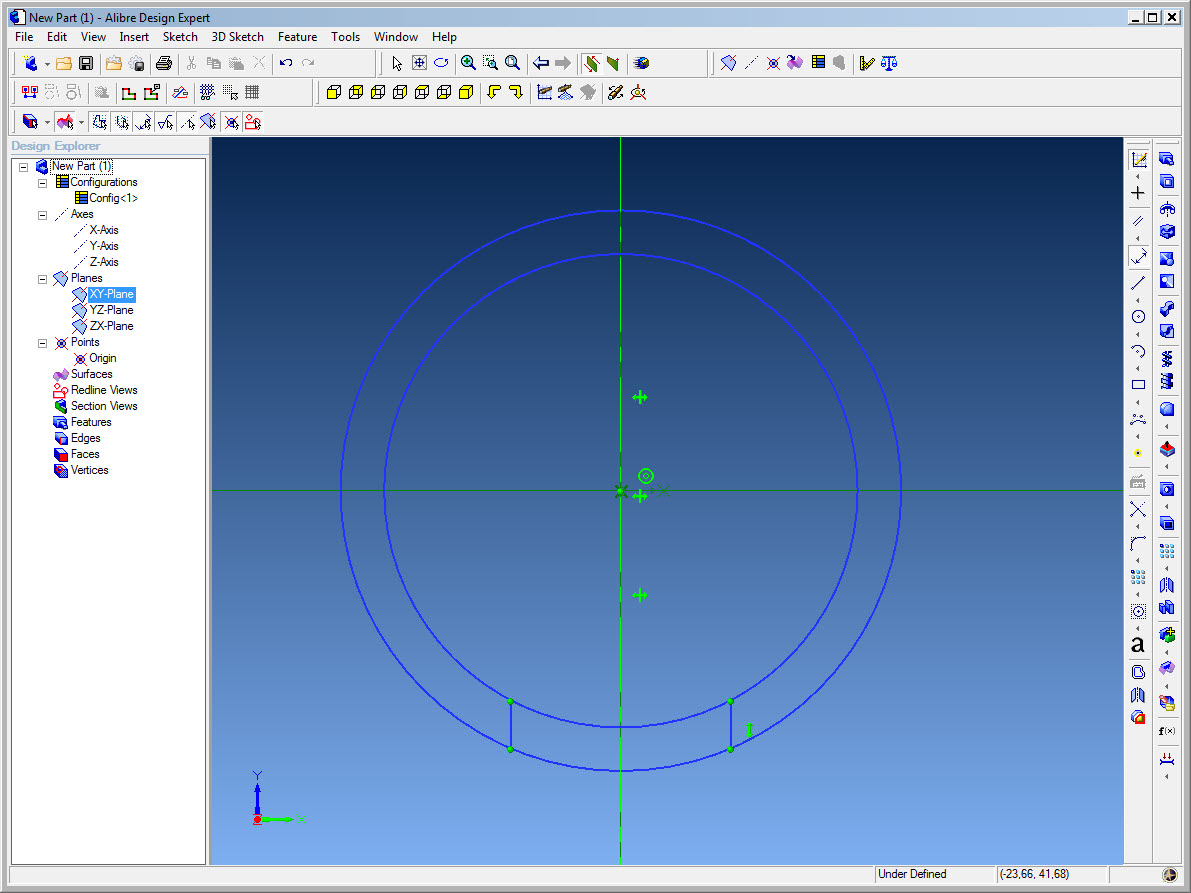The height and width of the screenshot is (893, 1191).
Task: Toggle Activate 2D Sketch mode icon
Action: pyautogui.click(x=1139, y=159)
